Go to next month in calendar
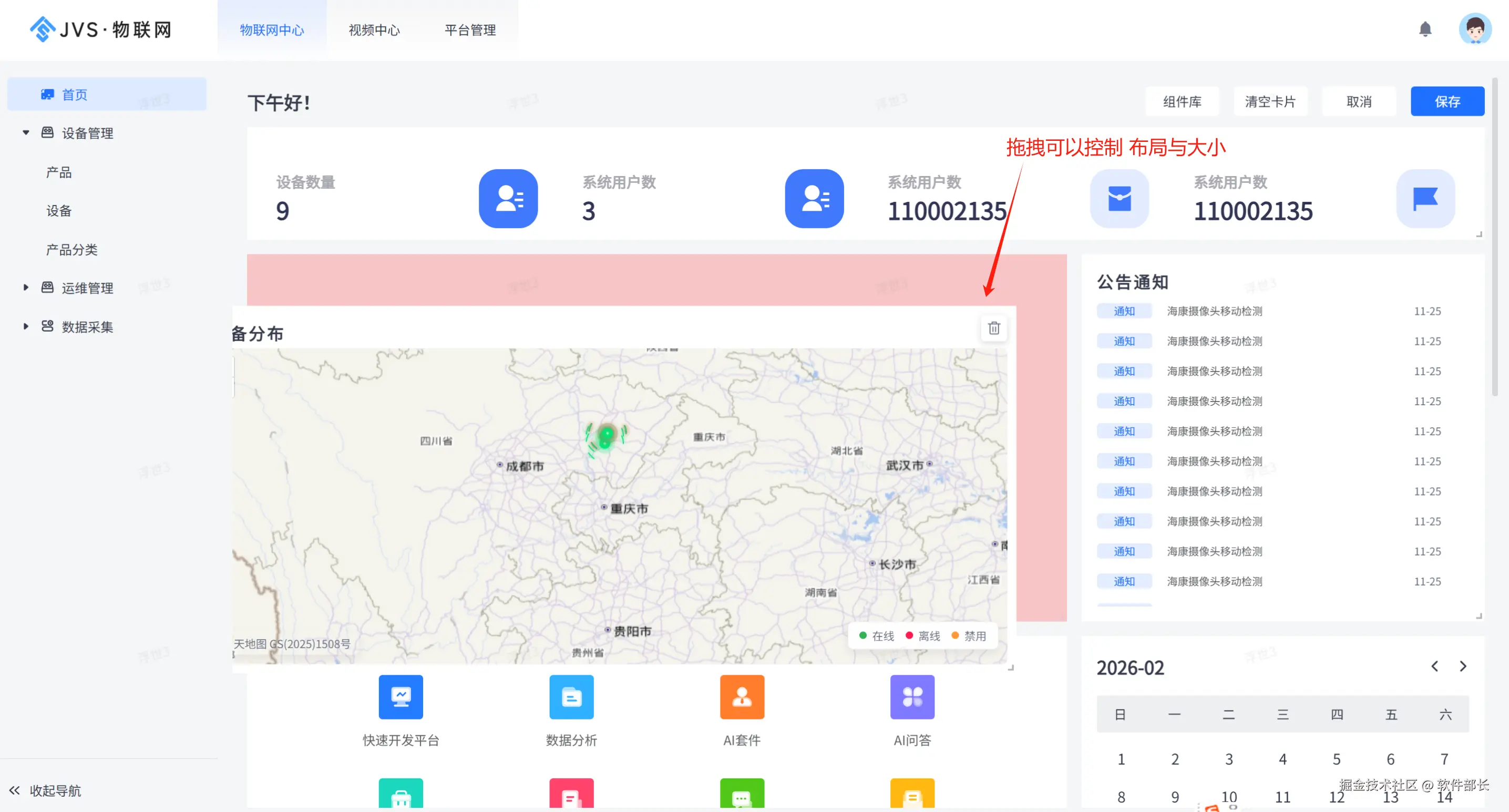The width and height of the screenshot is (1509, 812). pyautogui.click(x=1463, y=666)
